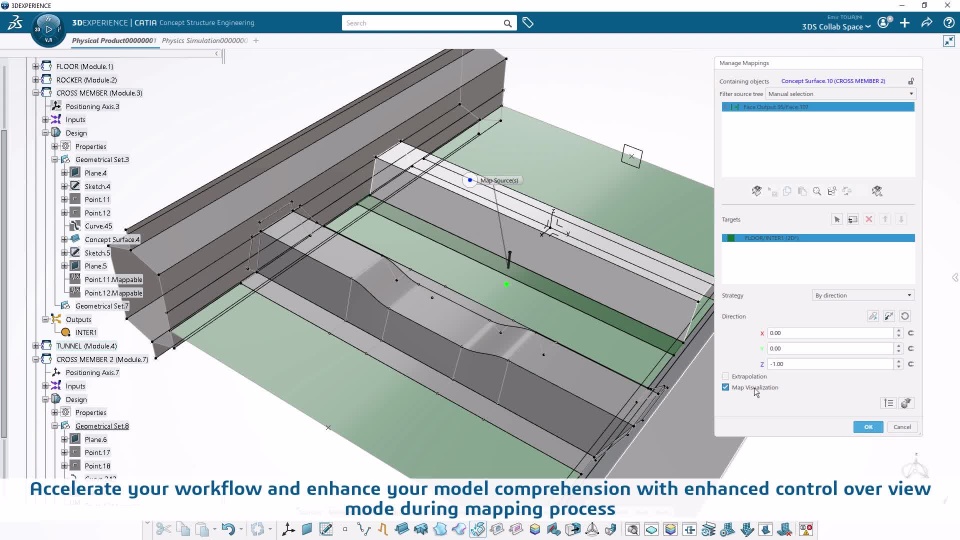Click the axis system tool in bottom toolbar
Image resolution: width=960 pixels, height=540 pixels.
(x=288, y=530)
